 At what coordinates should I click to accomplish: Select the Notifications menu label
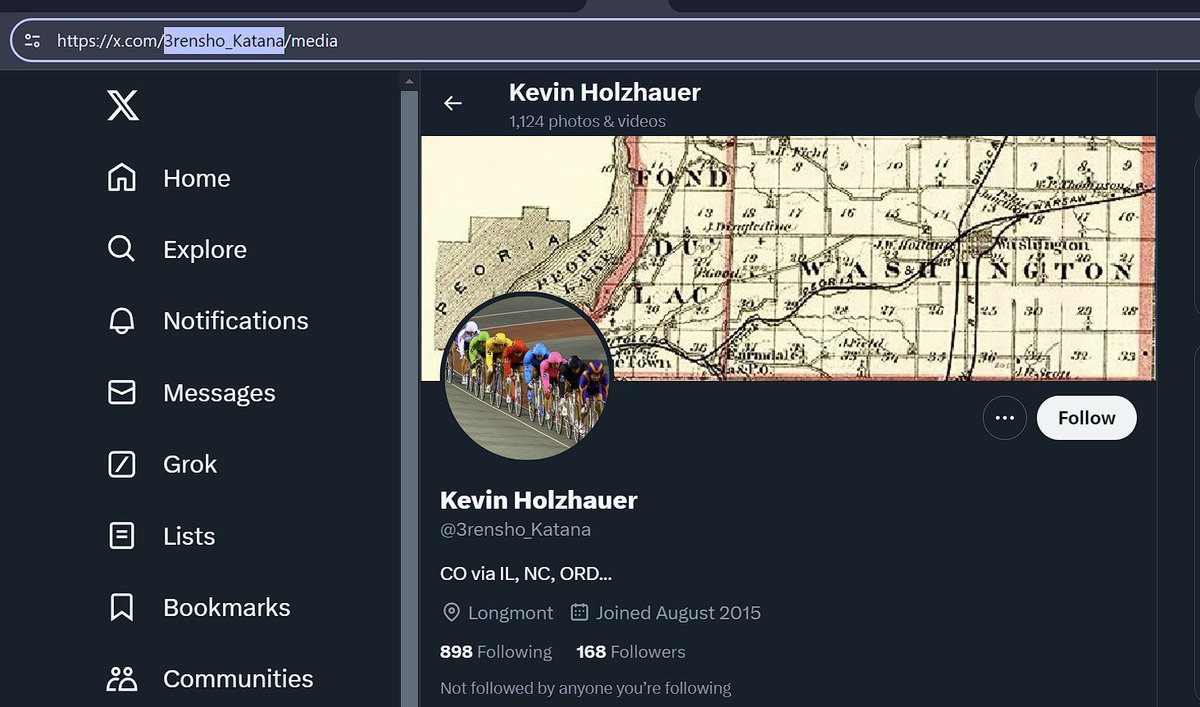point(236,321)
